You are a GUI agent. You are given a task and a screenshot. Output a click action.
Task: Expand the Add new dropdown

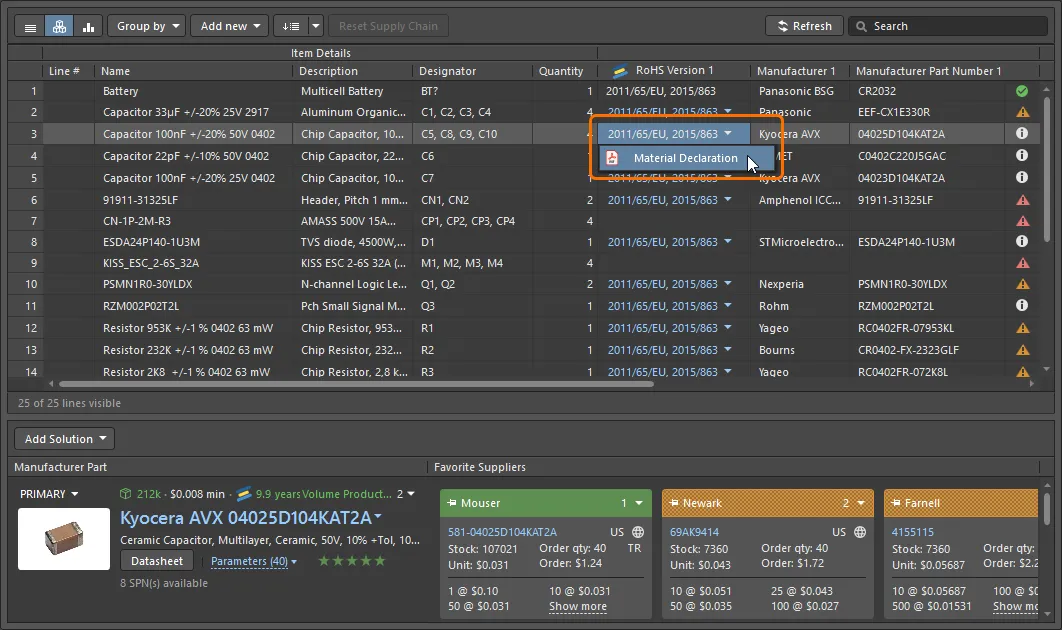[229, 26]
